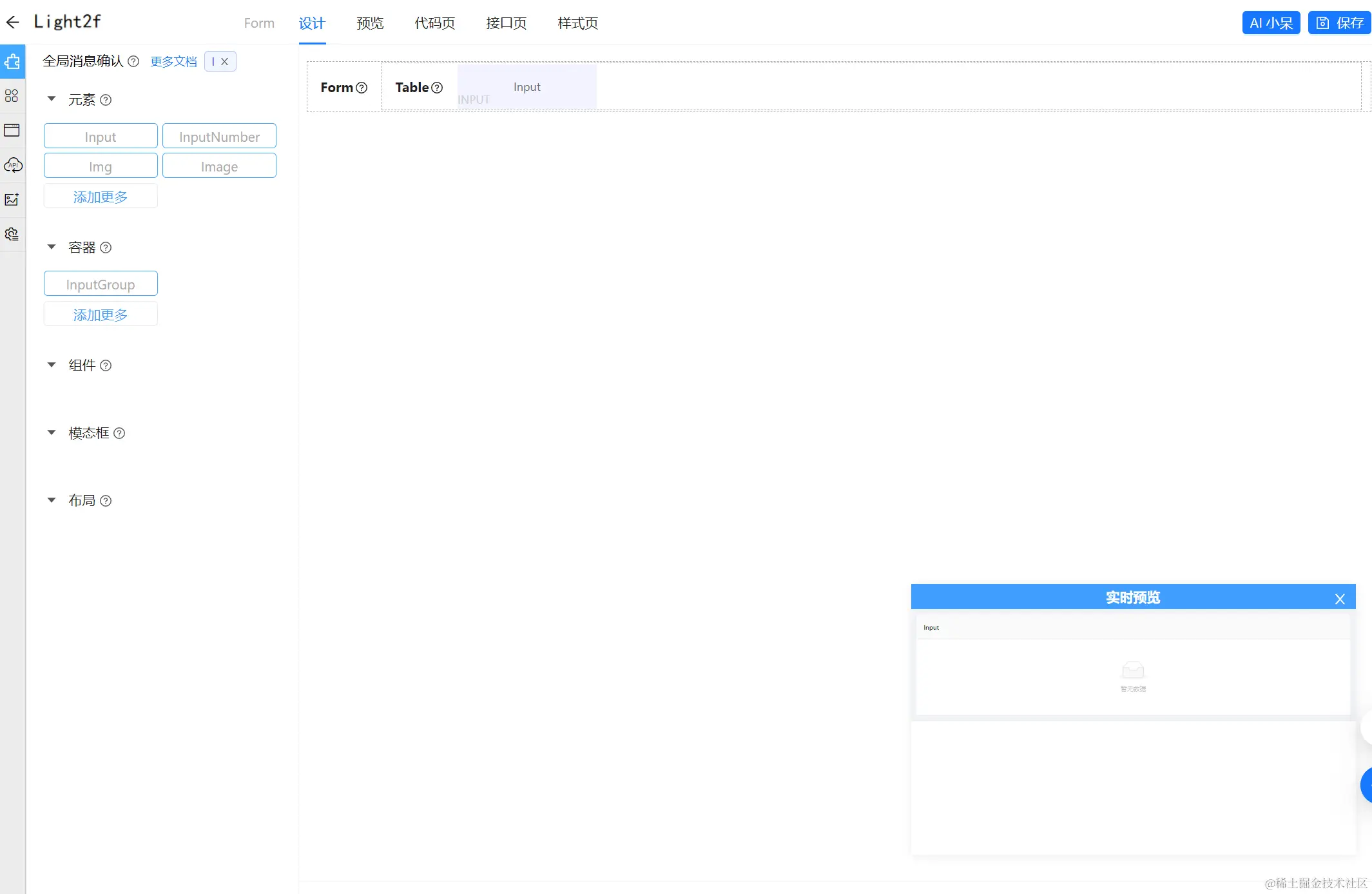Open the window layout sidebar icon
The image size is (1372, 894).
click(12, 130)
